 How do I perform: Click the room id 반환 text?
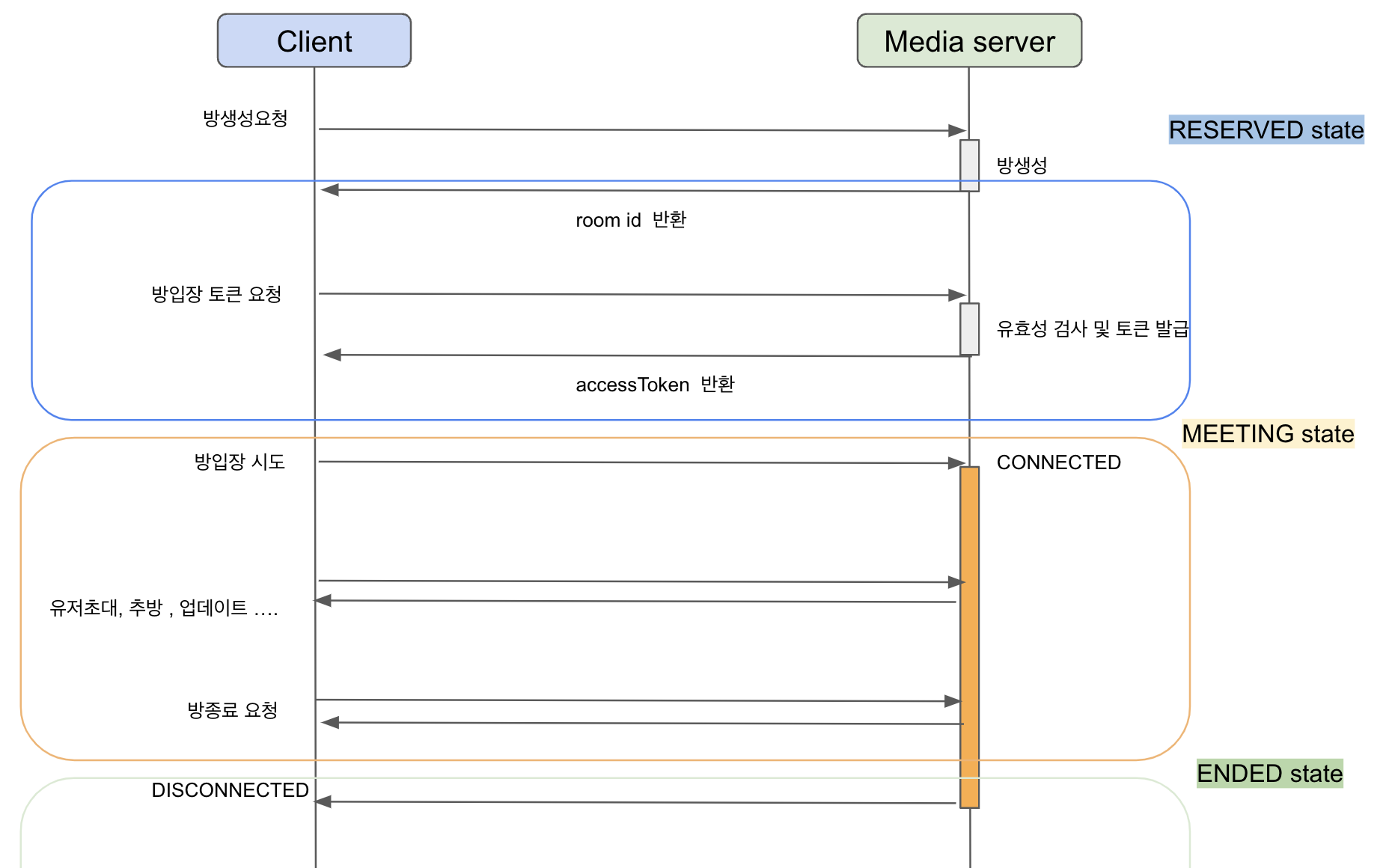click(631, 220)
